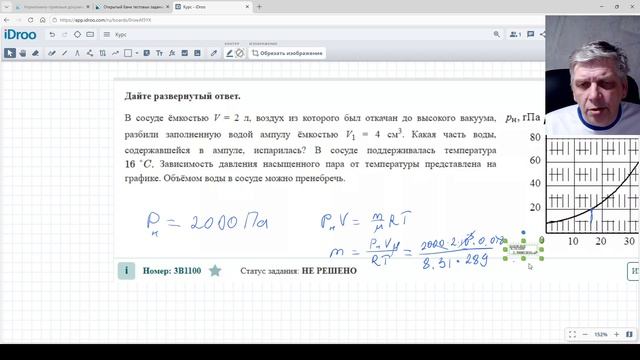Viewport: 640px width, 360px height.
Task: Select the sticky note tool
Action: [147, 53]
